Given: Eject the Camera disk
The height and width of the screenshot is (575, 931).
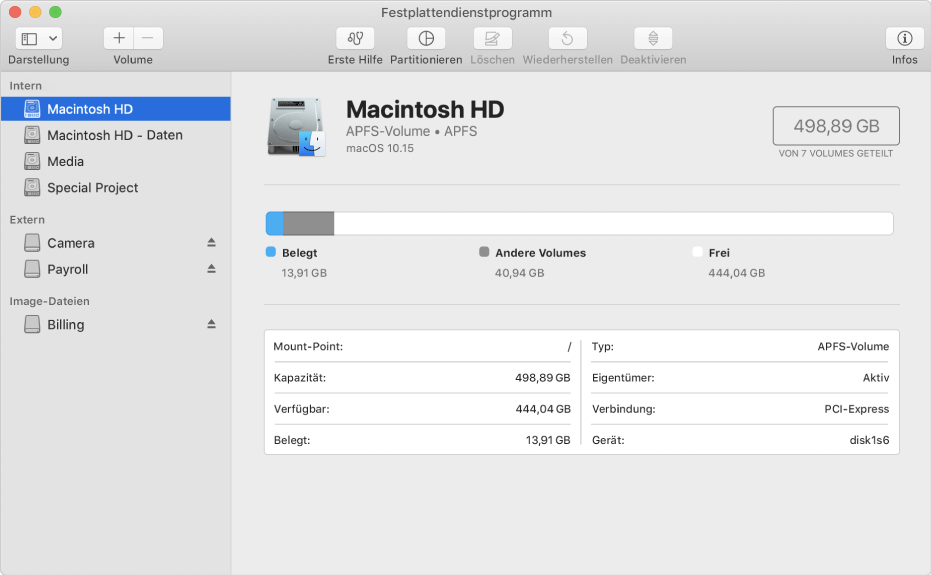Looking at the screenshot, I should (x=211, y=242).
